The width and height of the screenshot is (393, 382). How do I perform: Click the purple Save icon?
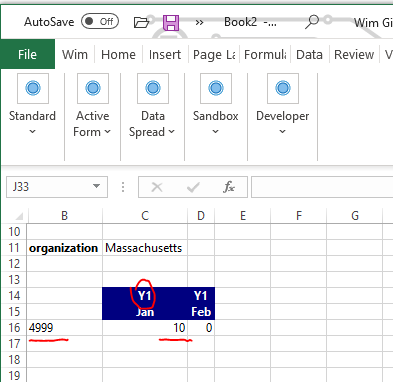coord(171,23)
